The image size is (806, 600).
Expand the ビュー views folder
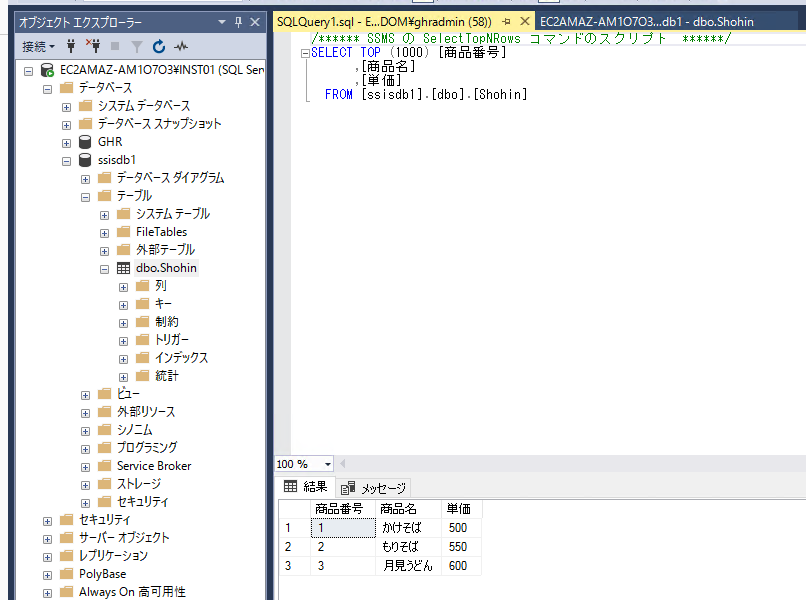(x=85, y=395)
